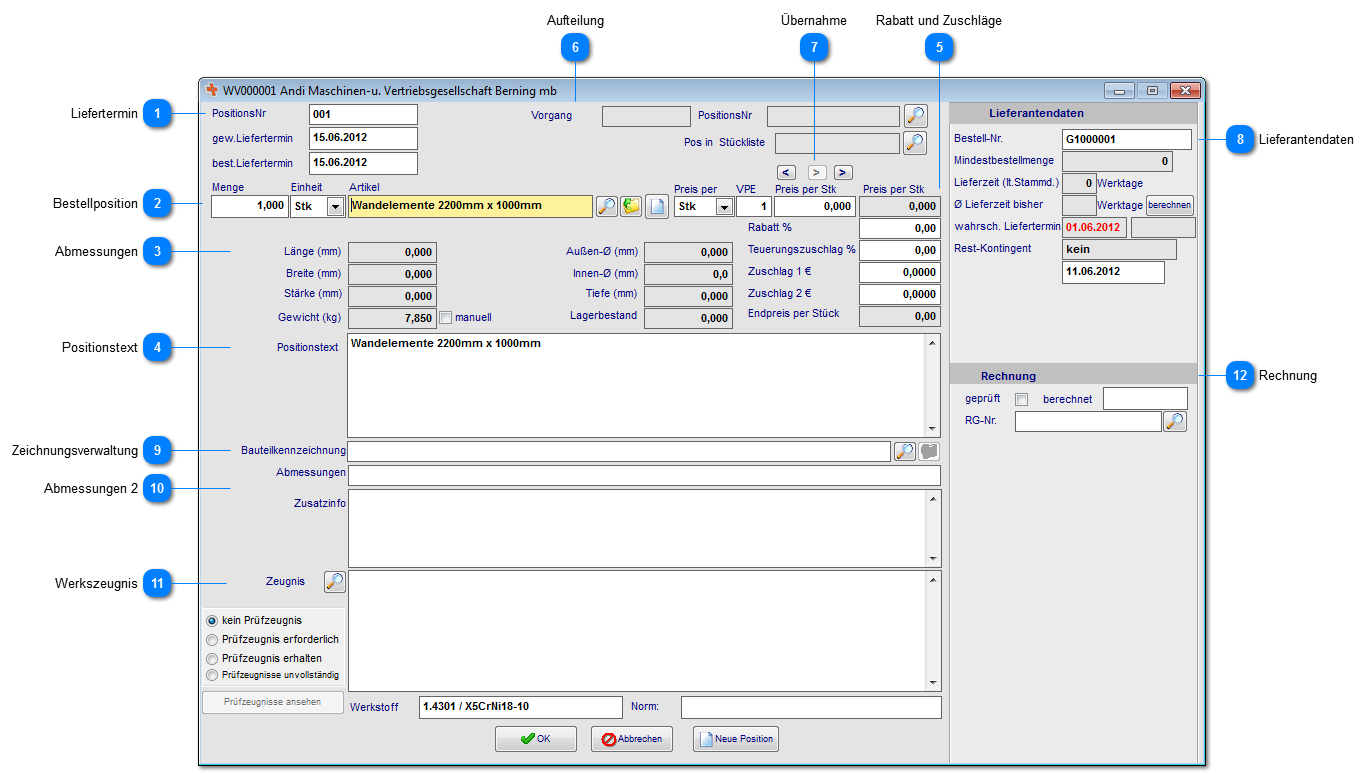Click the best.Liefertermin date field

tap(363, 163)
